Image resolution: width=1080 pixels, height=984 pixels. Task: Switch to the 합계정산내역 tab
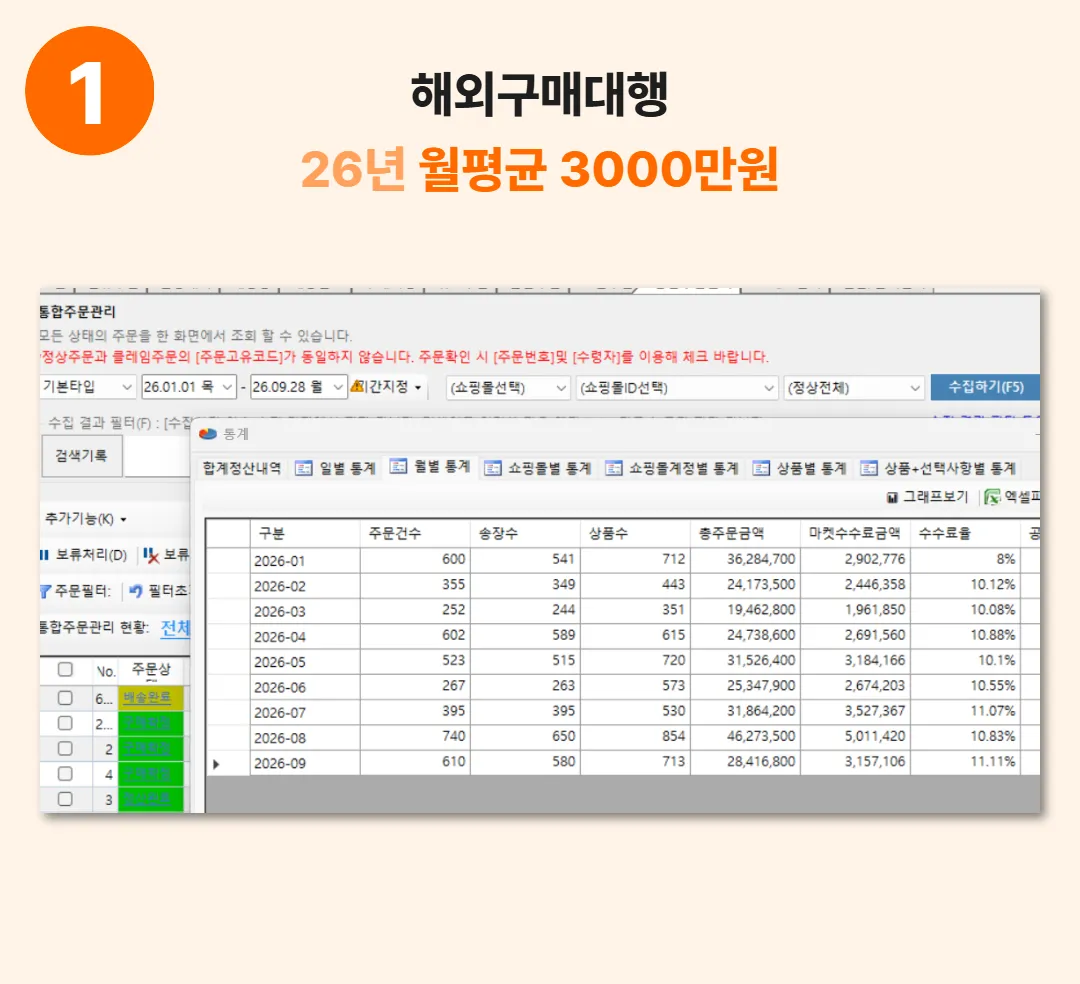pos(242,468)
